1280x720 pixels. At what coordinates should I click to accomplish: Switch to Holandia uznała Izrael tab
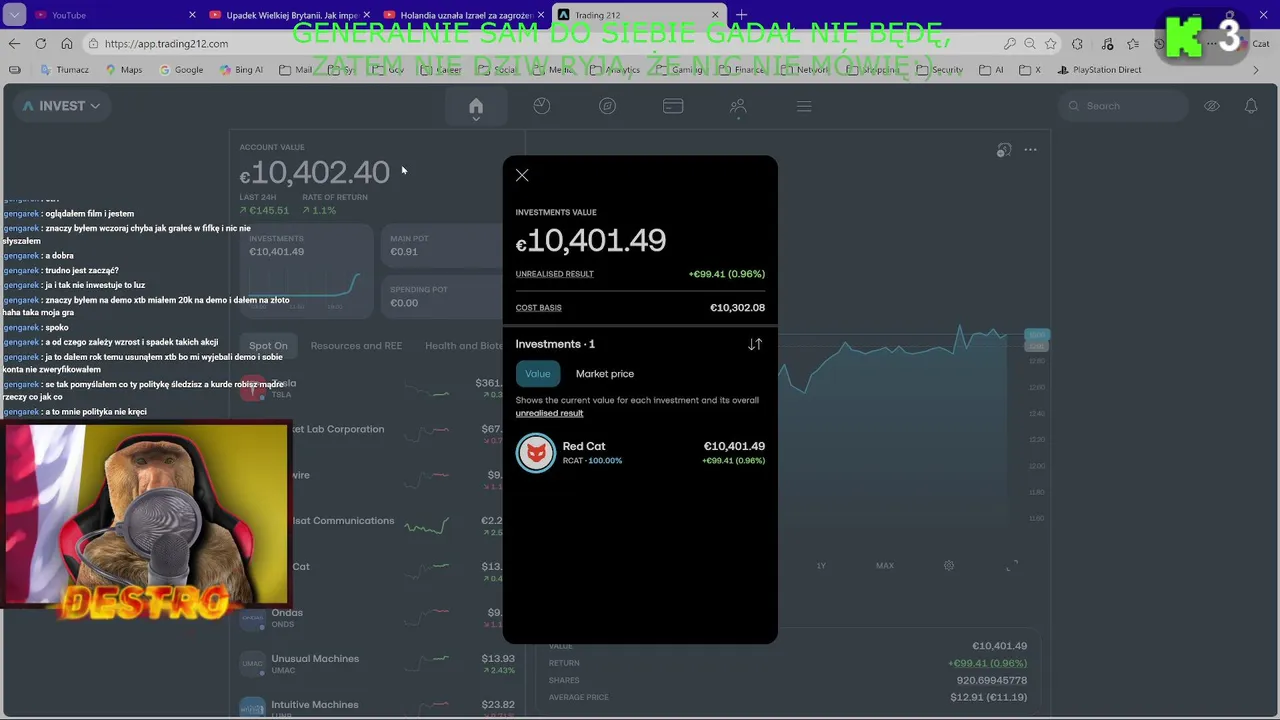pos(462,15)
